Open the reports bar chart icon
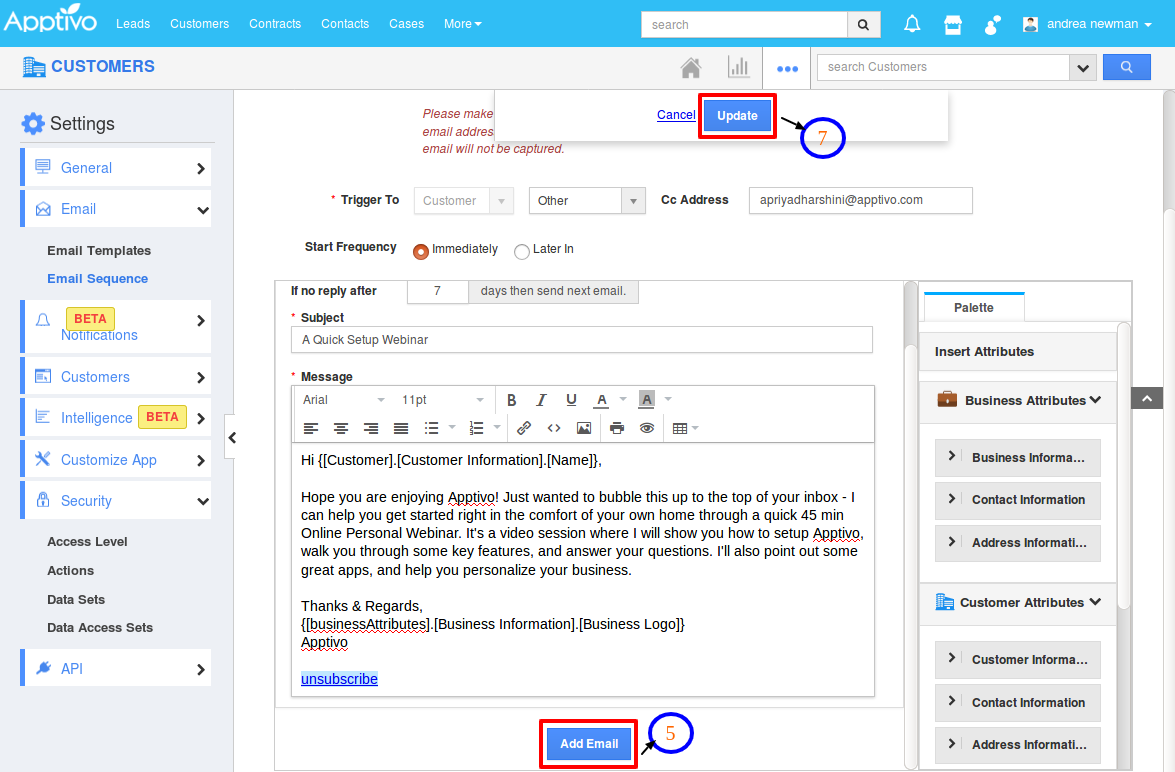 (738, 67)
